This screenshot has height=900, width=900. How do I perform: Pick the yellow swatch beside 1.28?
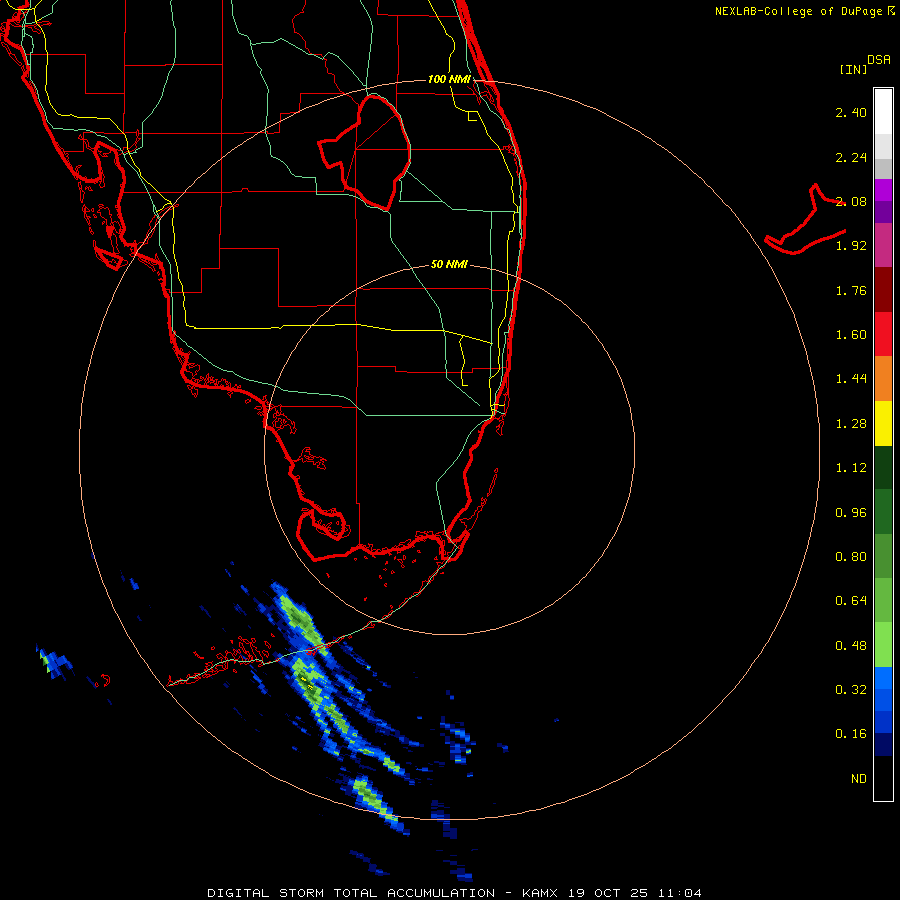click(x=883, y=424)
